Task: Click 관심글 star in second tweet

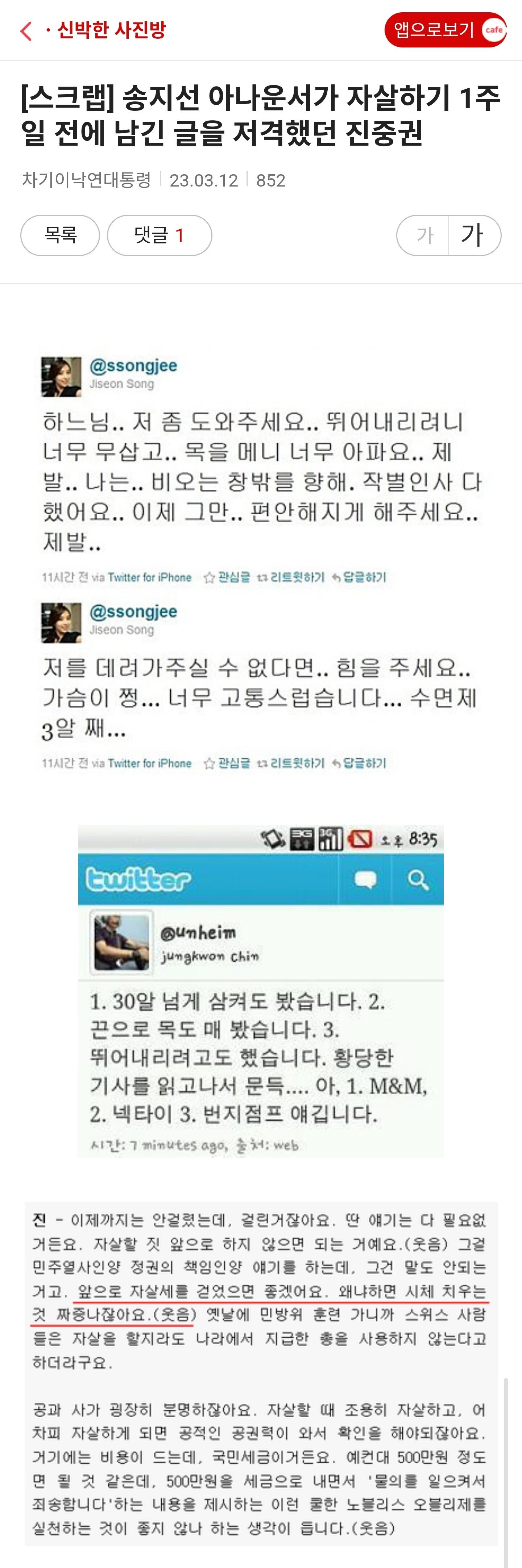Action: coord(227,763)
